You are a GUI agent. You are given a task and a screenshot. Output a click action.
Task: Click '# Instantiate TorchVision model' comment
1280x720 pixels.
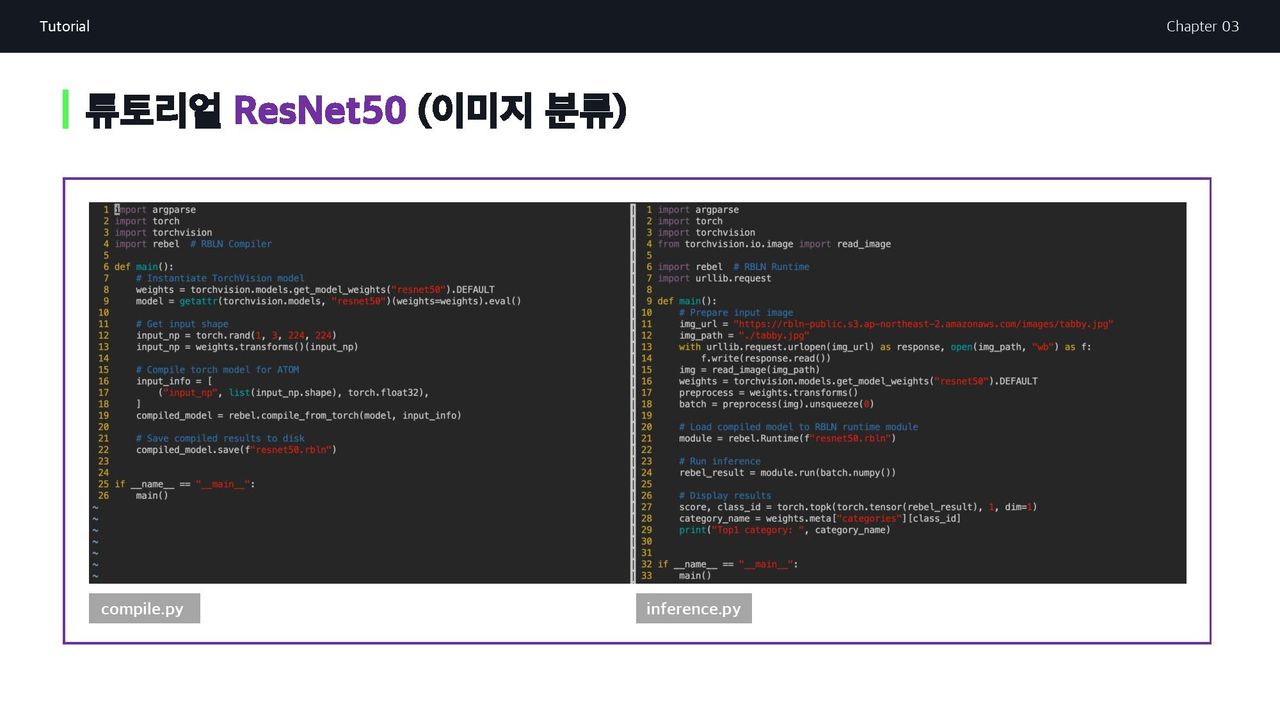(x=220, y=278)
